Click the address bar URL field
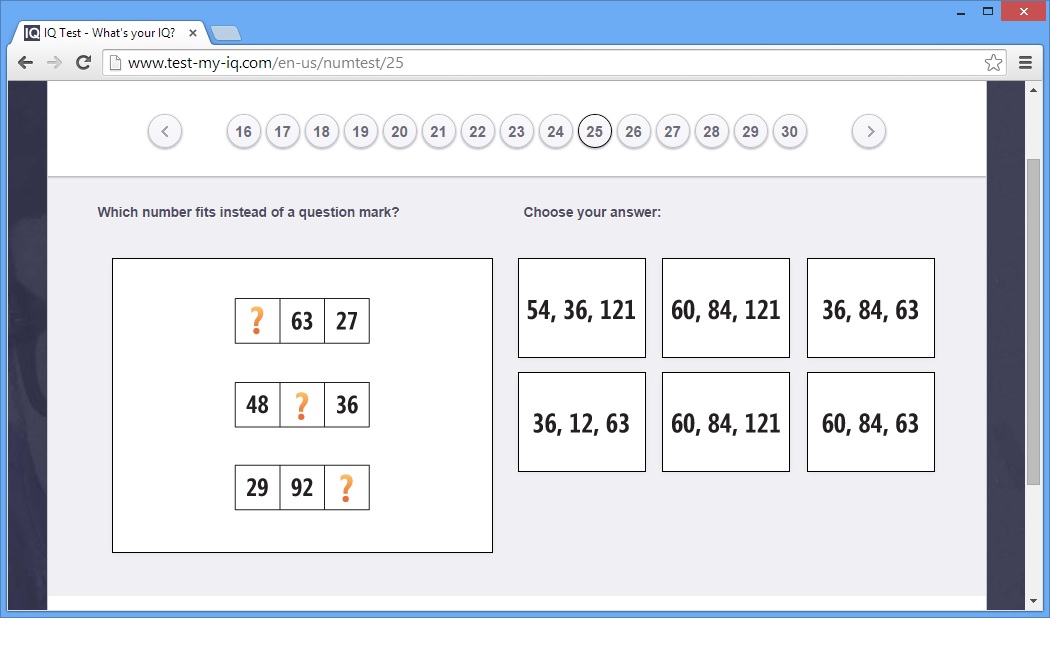 [554, 63]
